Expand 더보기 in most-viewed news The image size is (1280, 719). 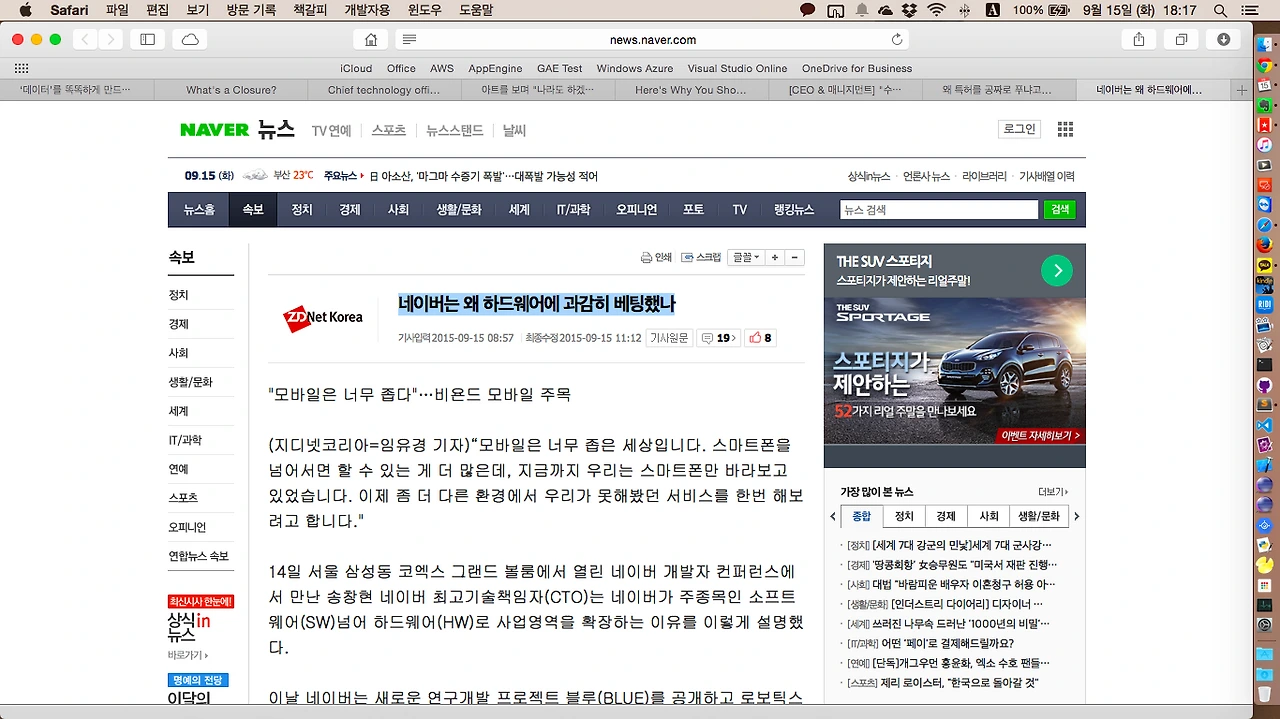pos(1053,492)
